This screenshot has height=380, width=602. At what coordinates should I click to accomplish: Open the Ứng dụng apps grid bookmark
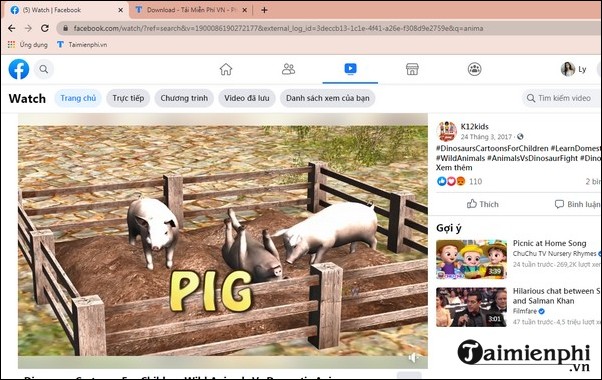[x=28, y=45]
